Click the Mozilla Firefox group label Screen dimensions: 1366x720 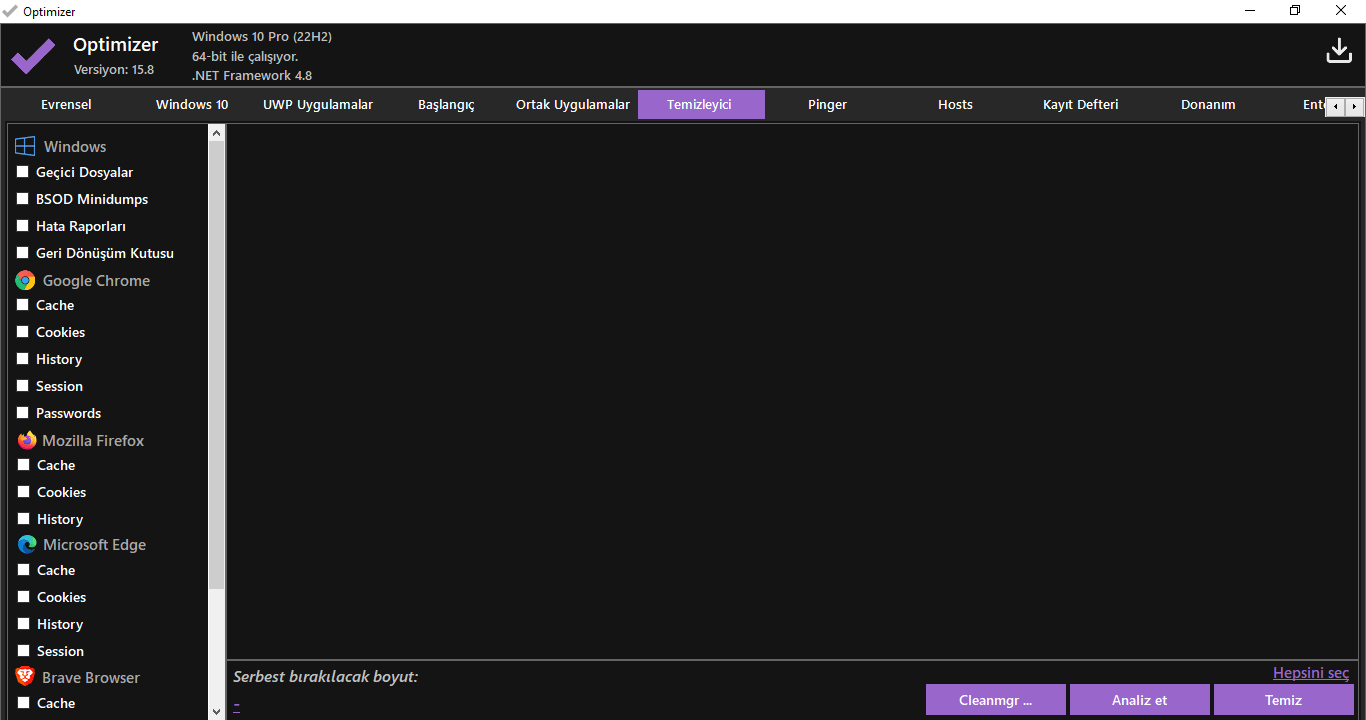coord(93,441)
